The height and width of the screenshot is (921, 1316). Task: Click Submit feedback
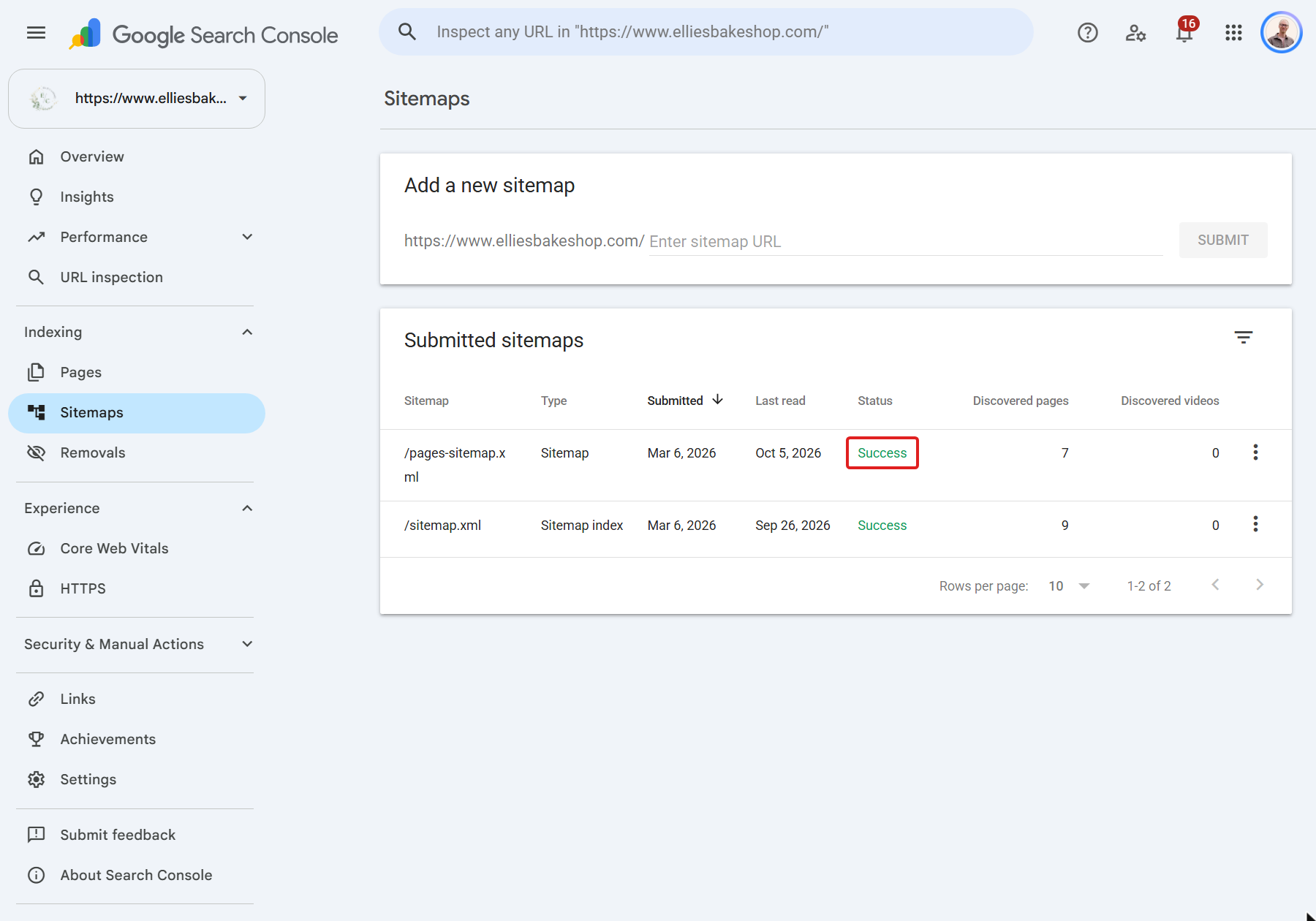(x=137, y=835)
